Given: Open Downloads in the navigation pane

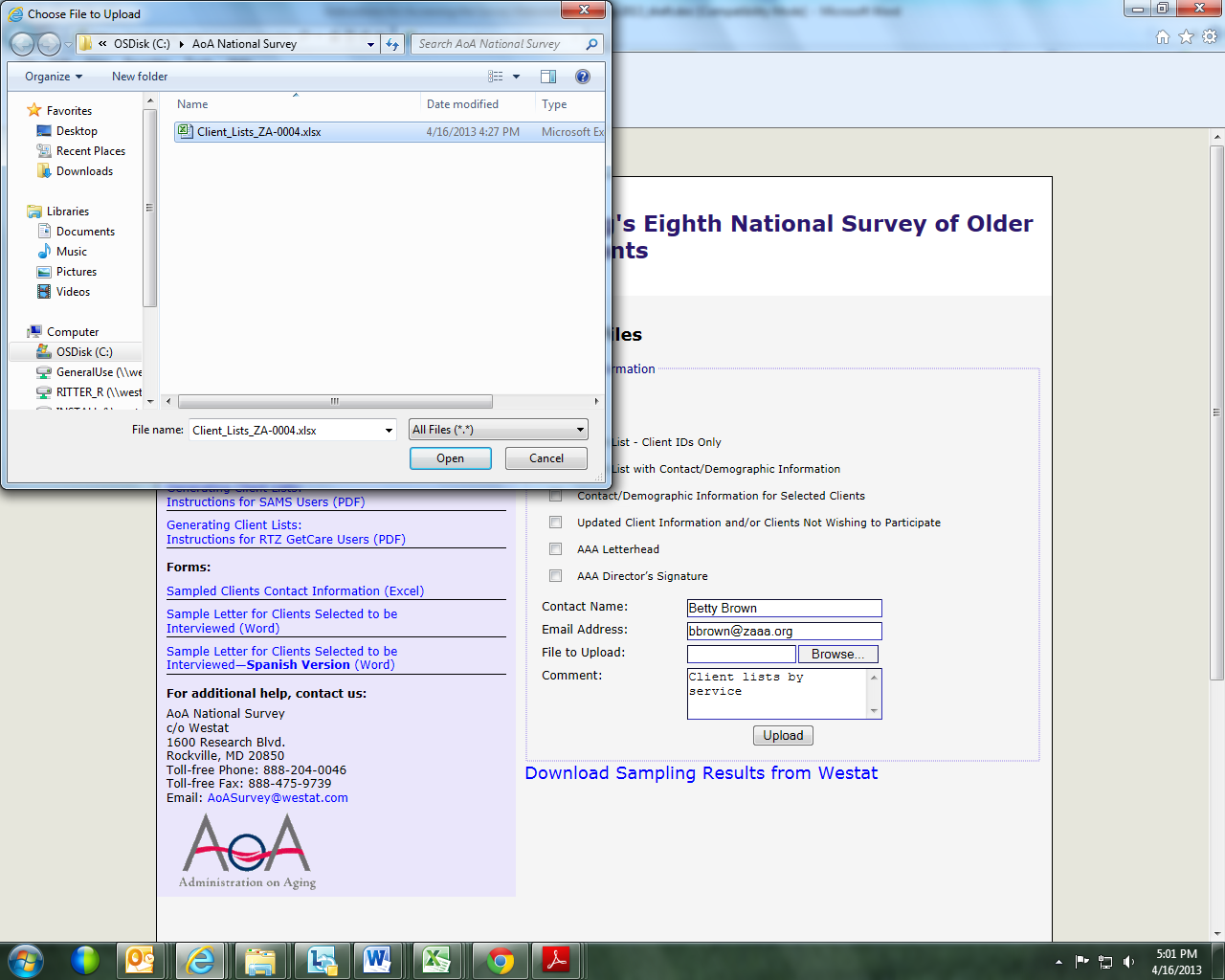Looking at the screenshot, I should pos(84,171).
